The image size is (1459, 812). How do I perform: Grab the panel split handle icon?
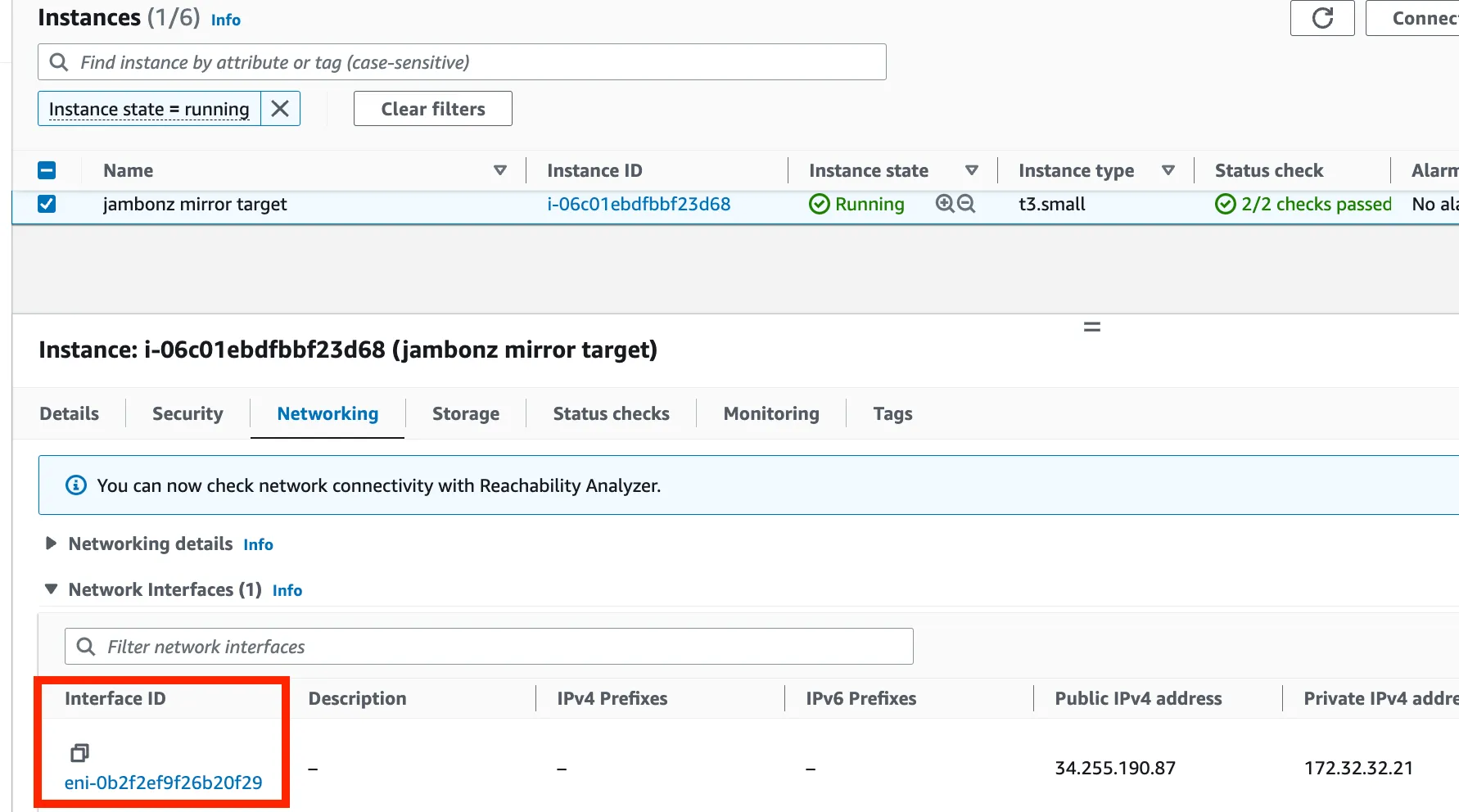(1092, 327)
